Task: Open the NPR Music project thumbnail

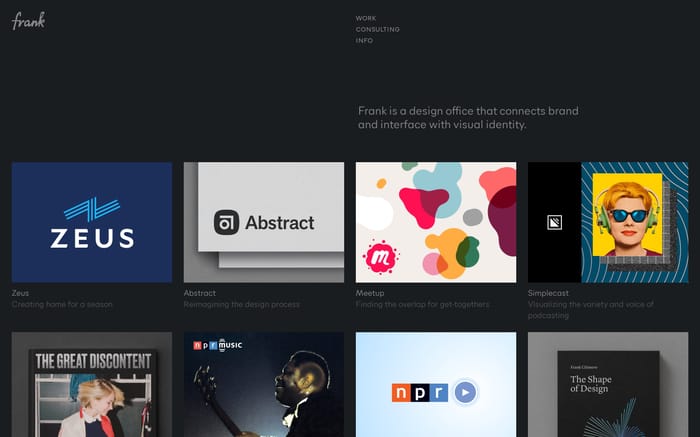Action: (x=264, y=384)
